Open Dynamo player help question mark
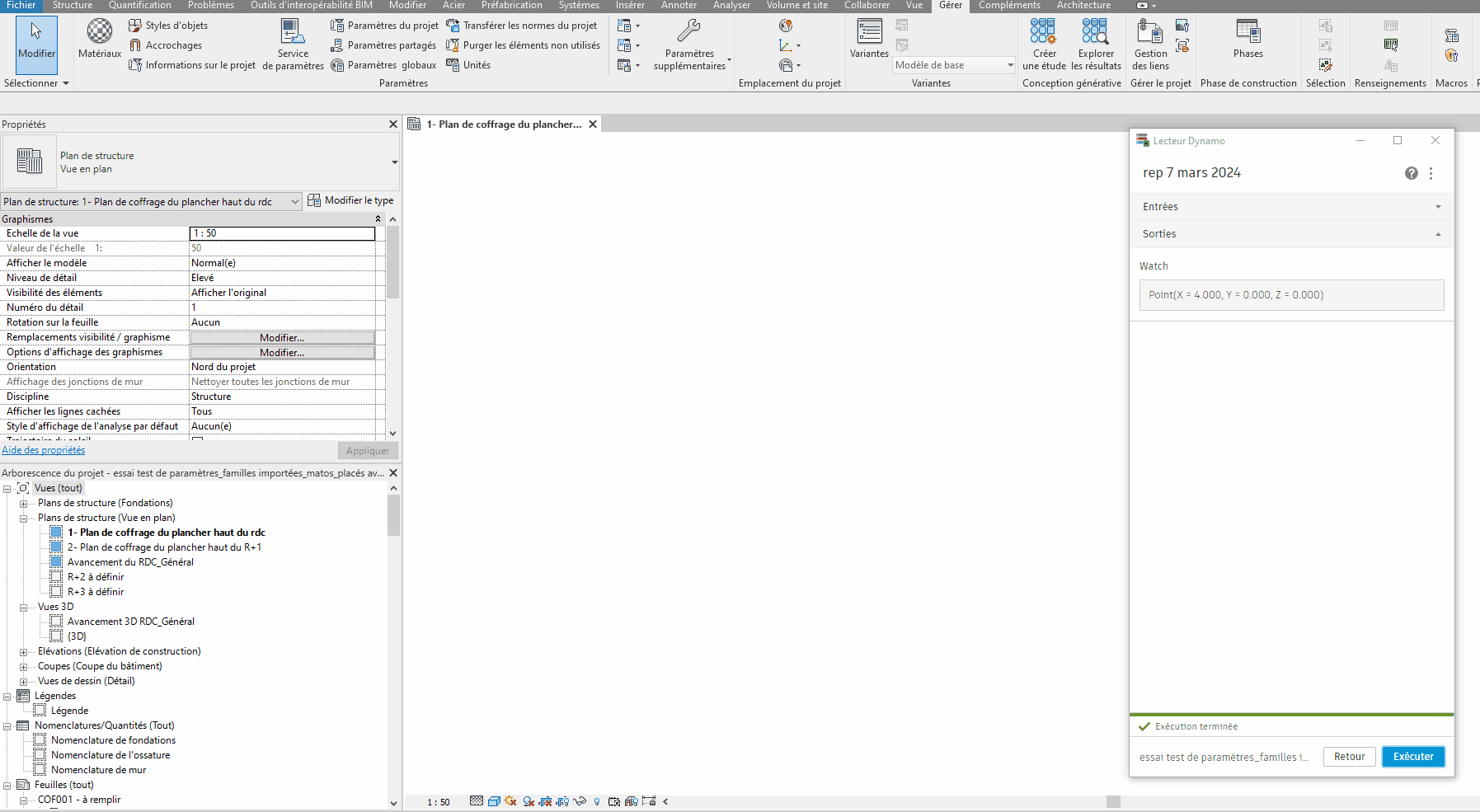The height and width of the screenshot is (812, 1480). 1412,173
